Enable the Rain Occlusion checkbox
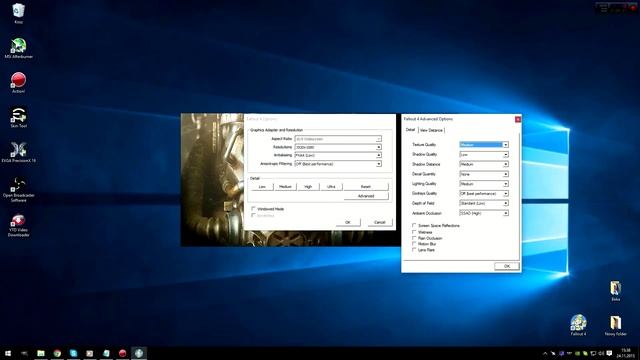This screenshot has height=360, width=640. (x=414, y=238)
